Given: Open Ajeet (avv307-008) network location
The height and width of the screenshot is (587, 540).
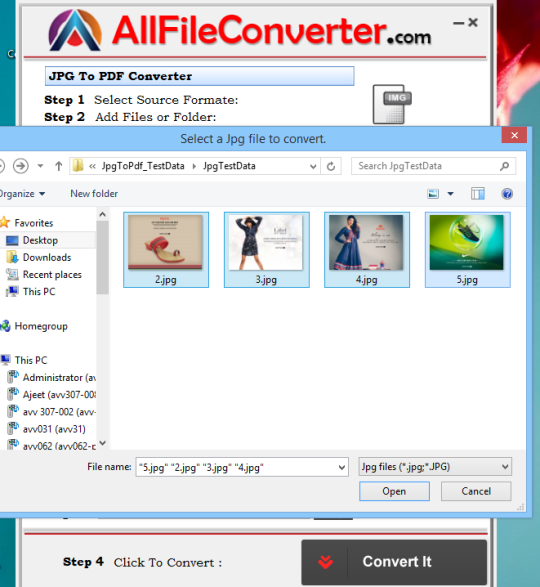Looking at the screenshot, I should click(x=59, y=395).
